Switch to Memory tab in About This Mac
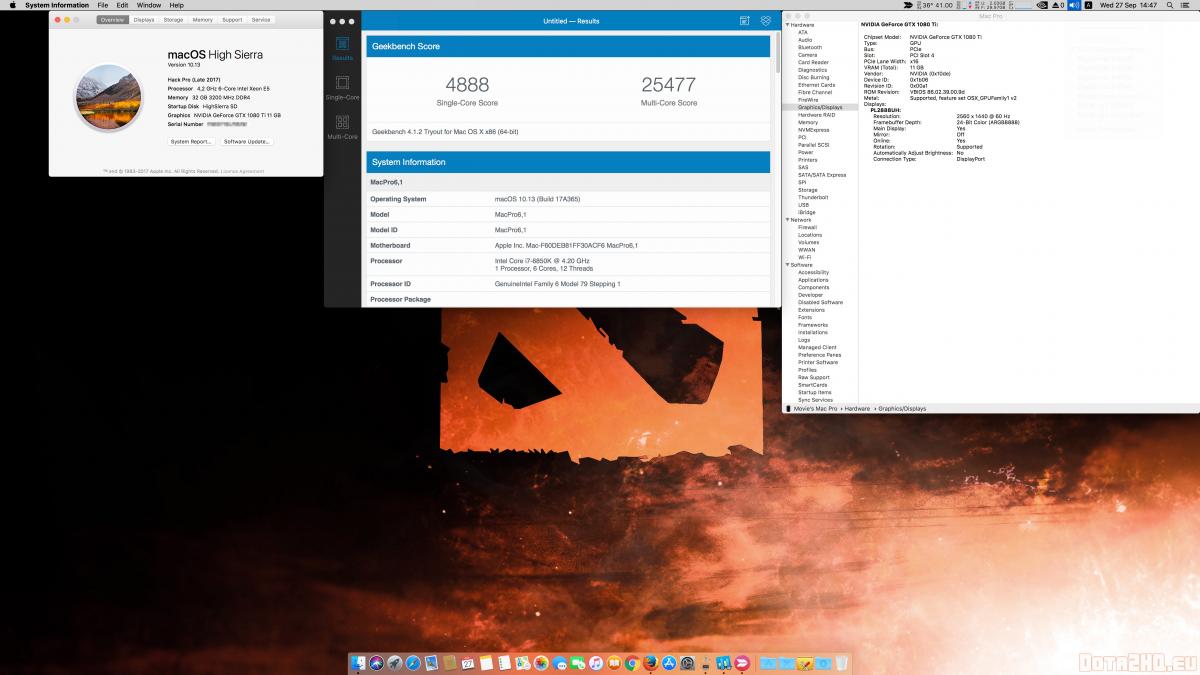The image size is (1200, 675). click(203, 19)
